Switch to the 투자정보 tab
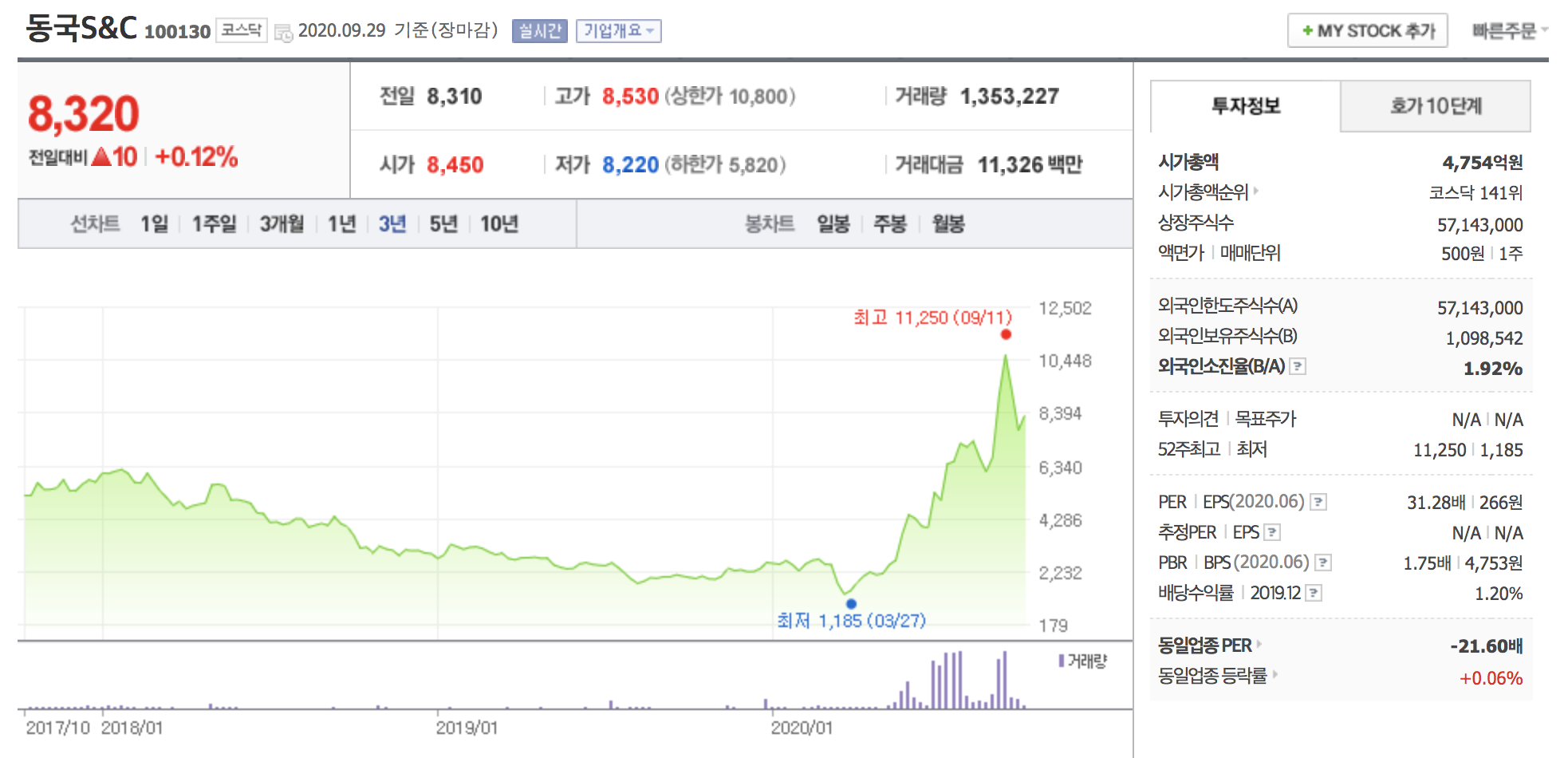This screenshot has height=758, width=1568. pos(1246,106)
